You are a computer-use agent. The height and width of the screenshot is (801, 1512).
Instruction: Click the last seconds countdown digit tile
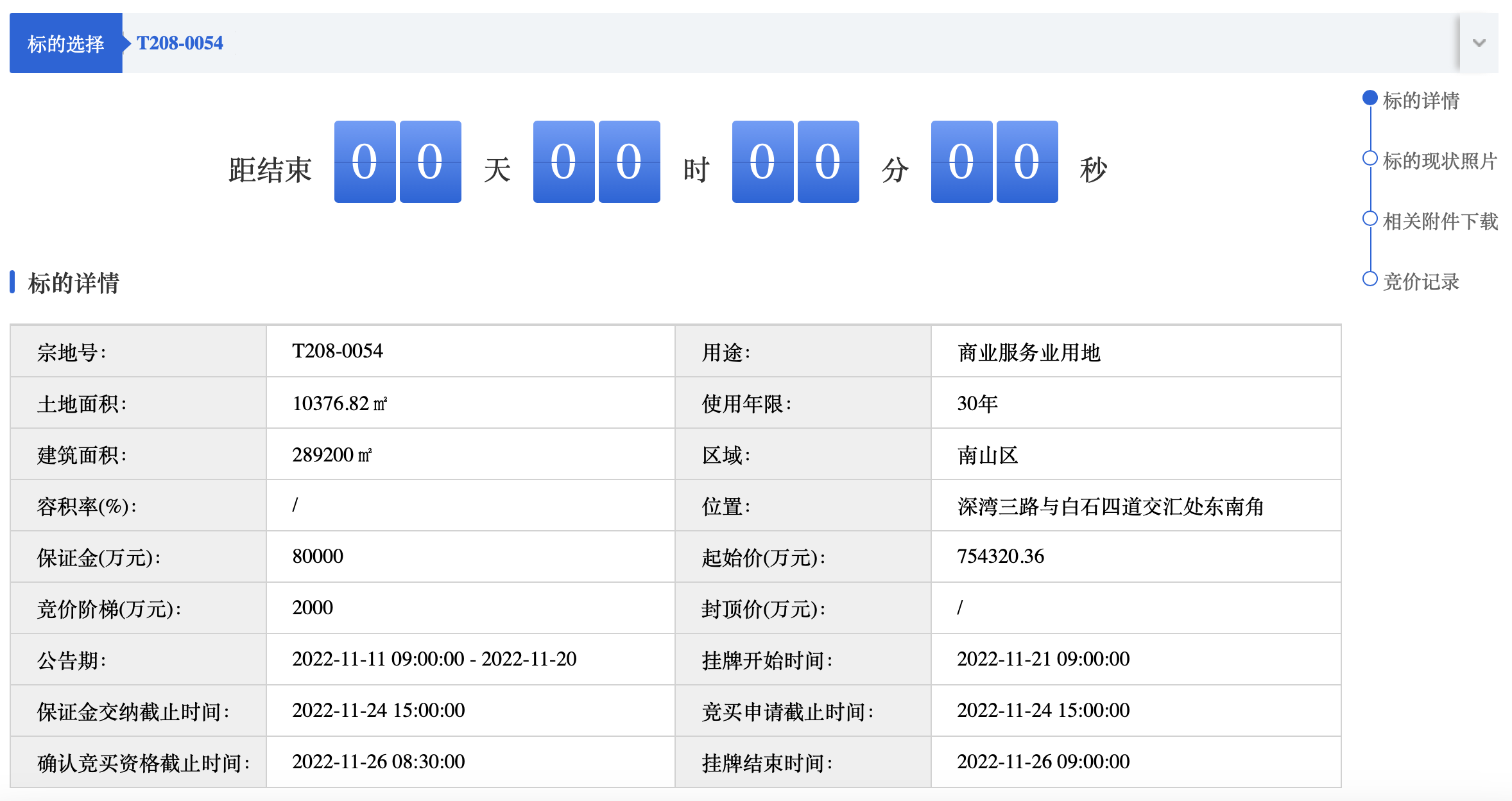click(1027, 162)
